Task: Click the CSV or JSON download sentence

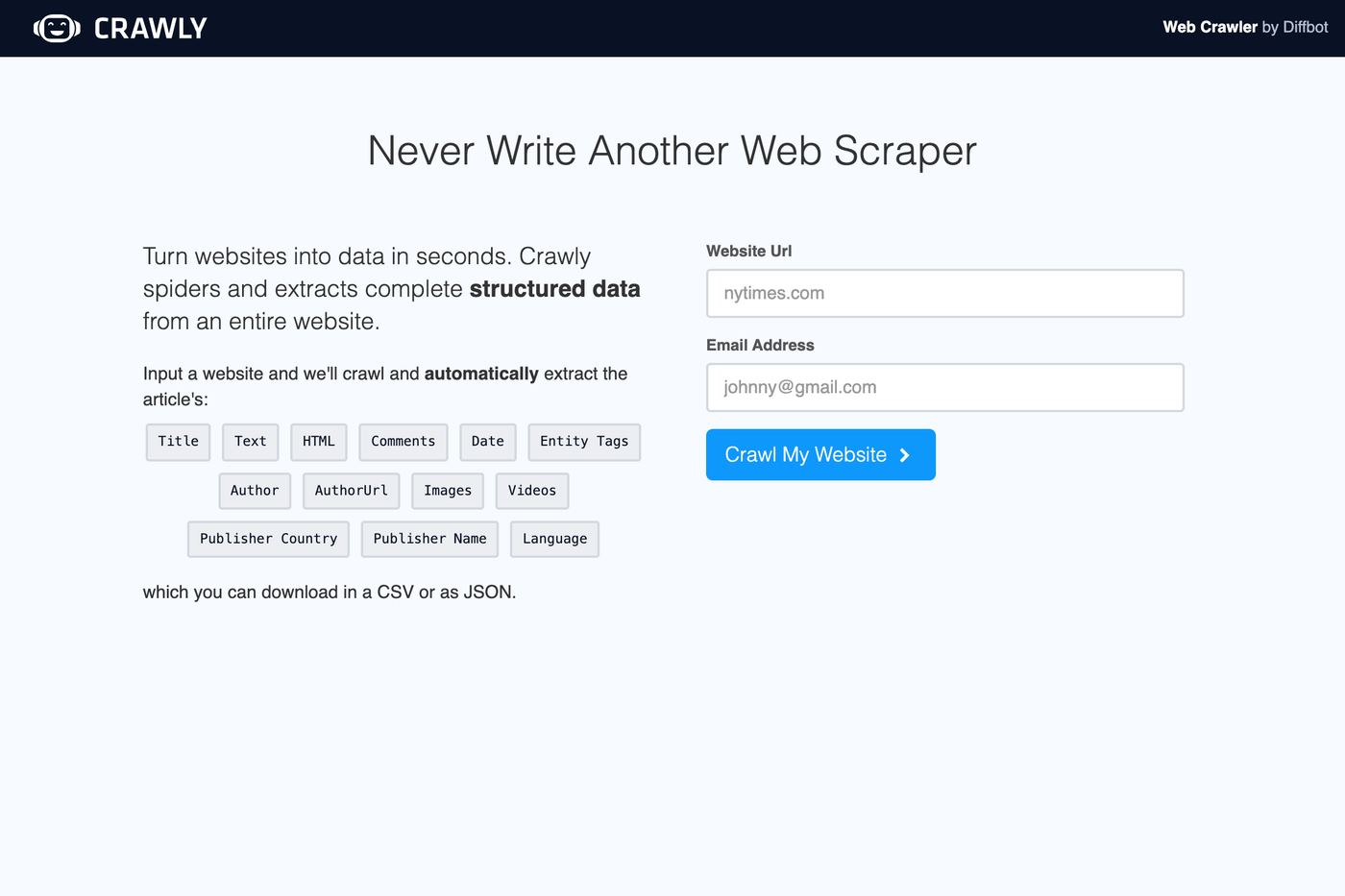Action: (330, 593)
